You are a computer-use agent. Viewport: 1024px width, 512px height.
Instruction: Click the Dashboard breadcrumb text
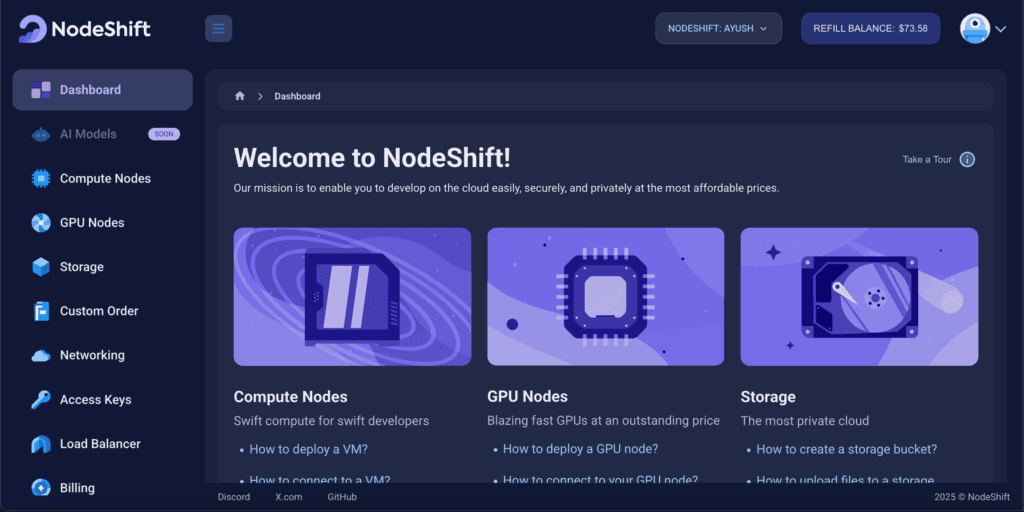pyautogui.click(x=297, y=96)
